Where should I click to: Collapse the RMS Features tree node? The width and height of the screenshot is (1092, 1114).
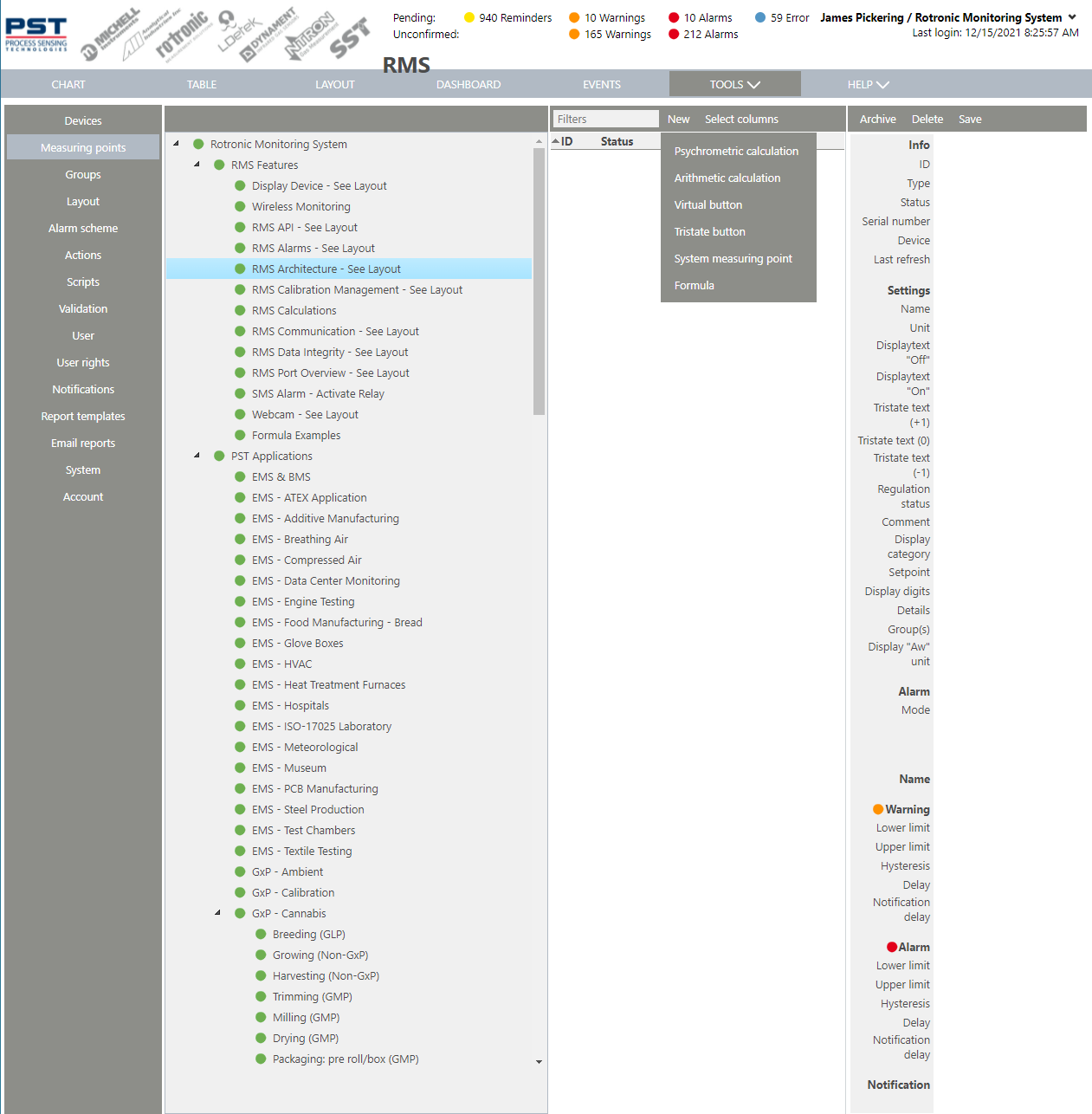coord(197,165)
